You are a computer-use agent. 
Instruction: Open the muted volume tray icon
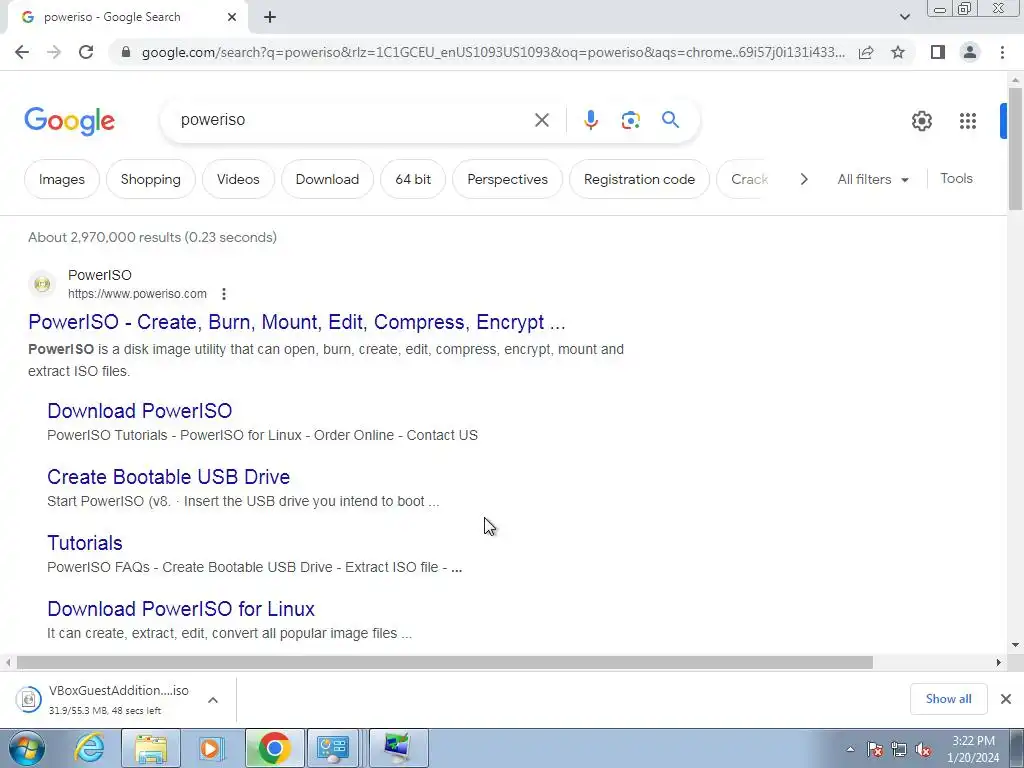coord(923,749)
